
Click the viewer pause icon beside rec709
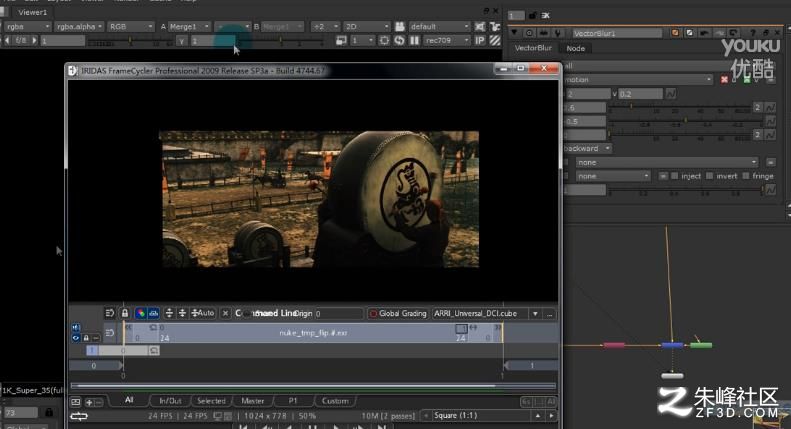click(x=414, y=40)
